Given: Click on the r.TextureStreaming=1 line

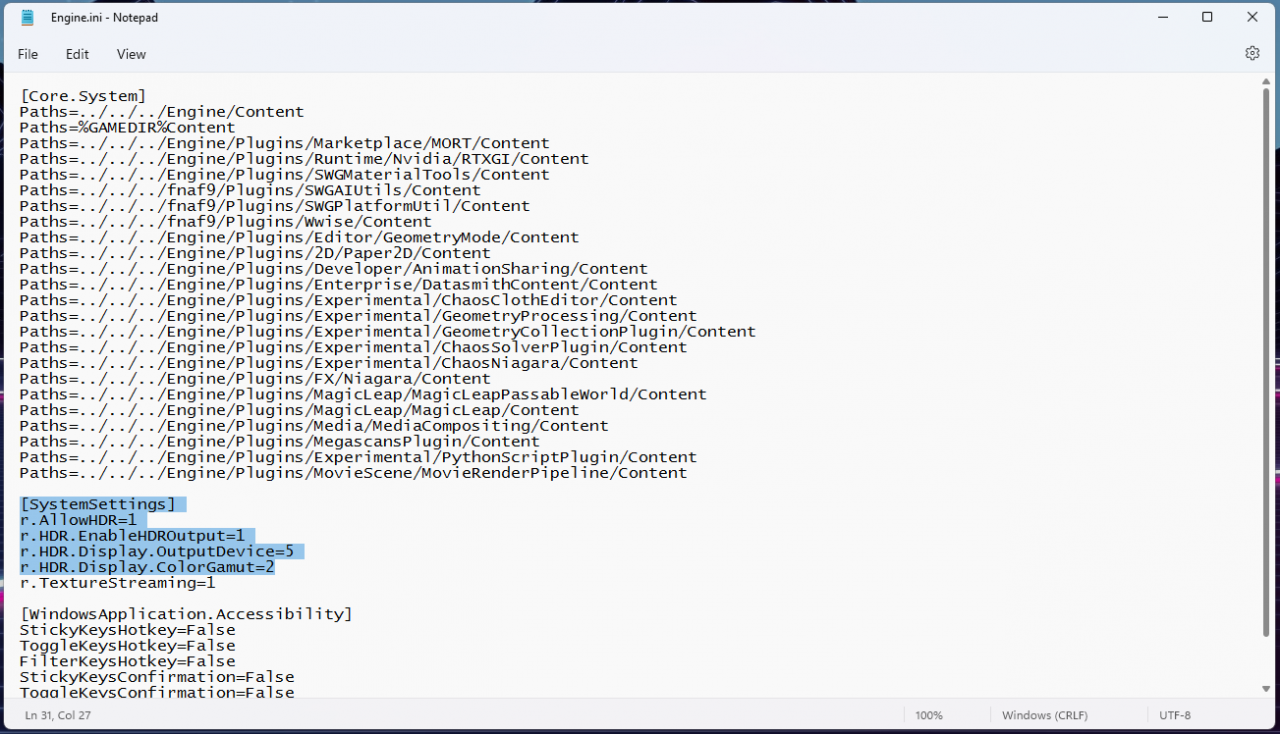Looking at the screenshot, I should [117, 583].
